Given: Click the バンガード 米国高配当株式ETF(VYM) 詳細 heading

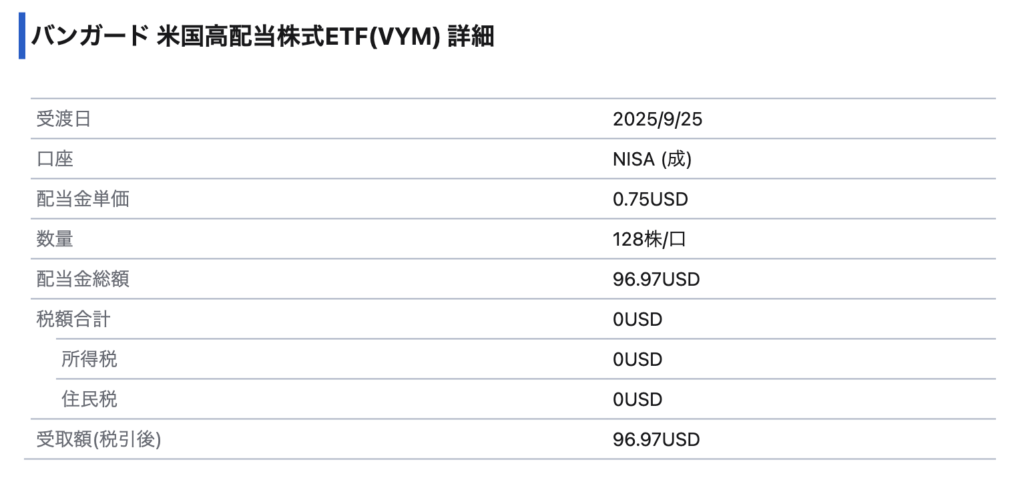Looking at the screenshot, I should (262, 37).
